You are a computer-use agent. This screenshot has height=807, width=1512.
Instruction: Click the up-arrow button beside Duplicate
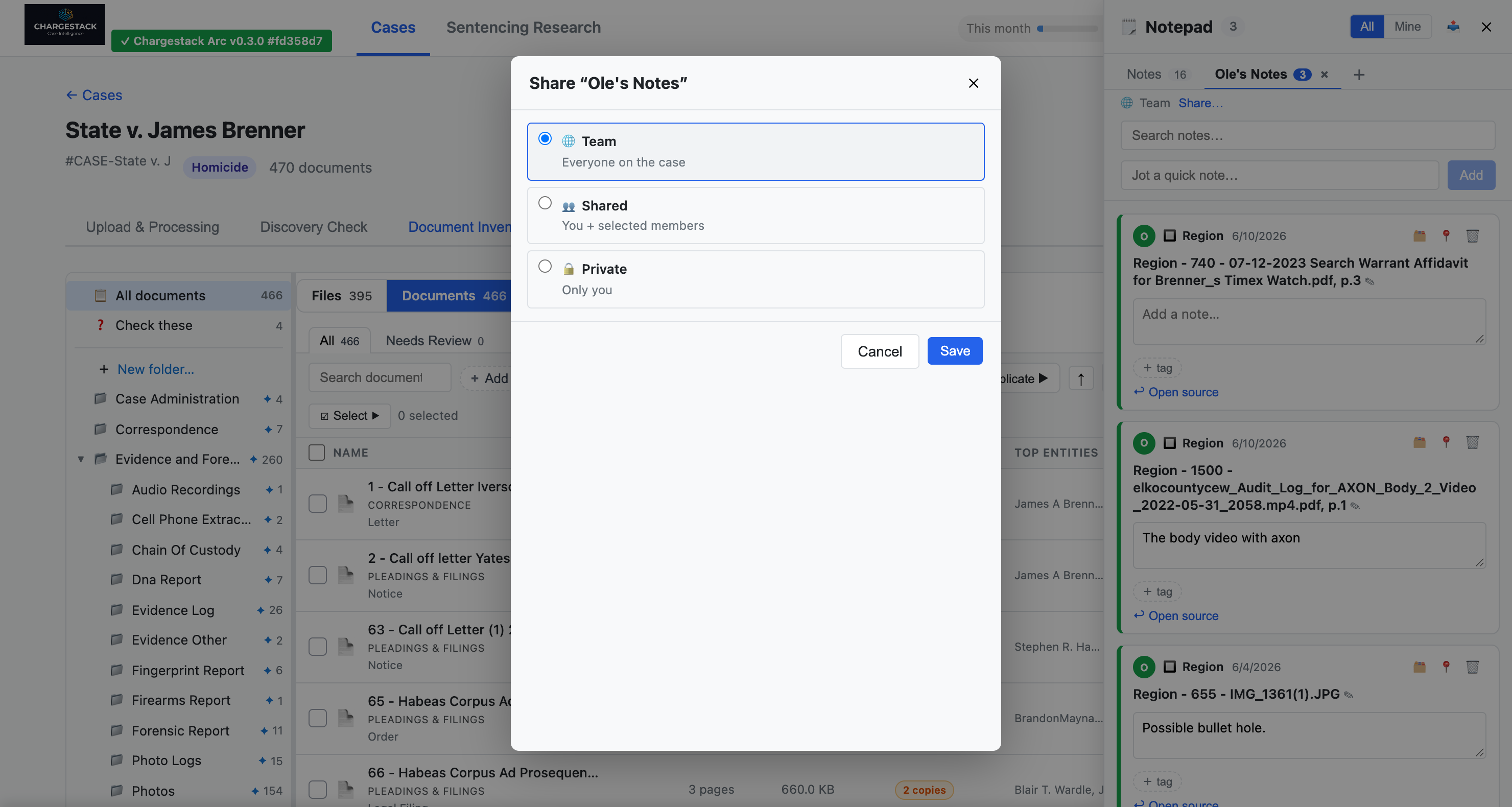pyautogui.click(x=1080, y=378)
